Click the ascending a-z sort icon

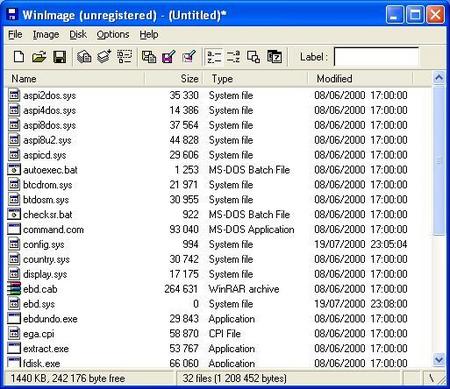[x=214, y=57]
